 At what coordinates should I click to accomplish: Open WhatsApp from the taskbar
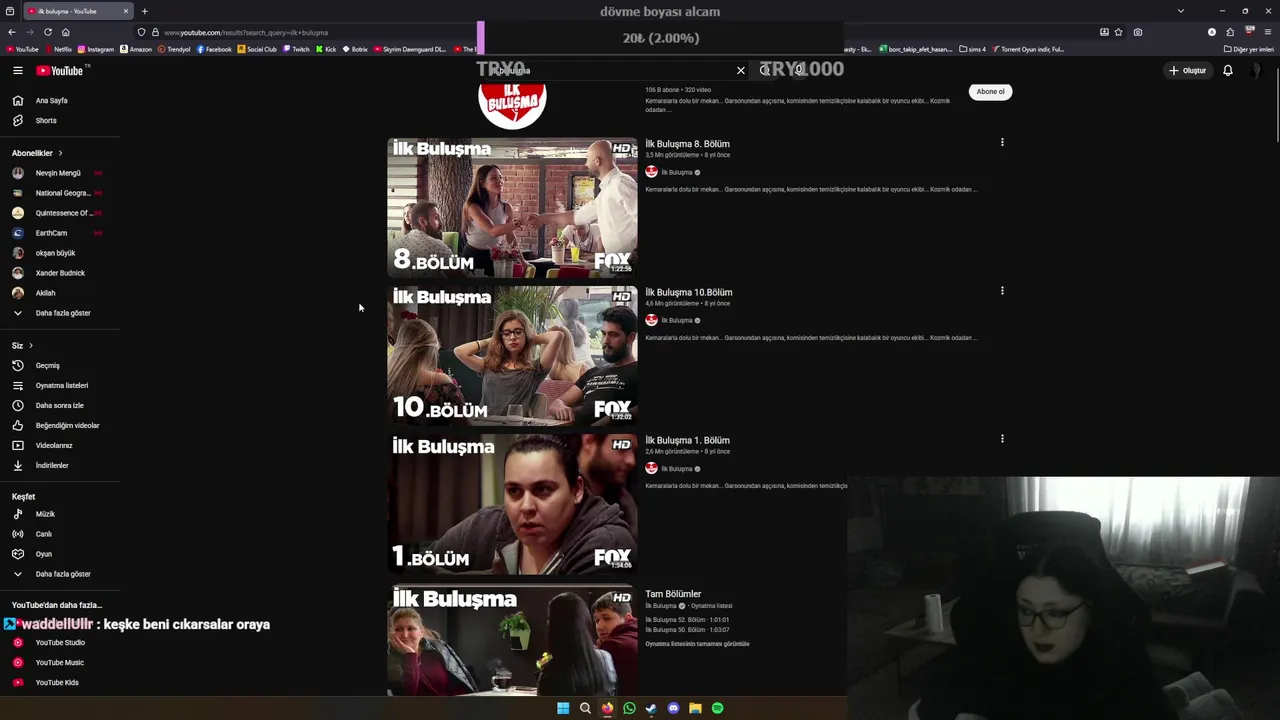tap(629, 708)
